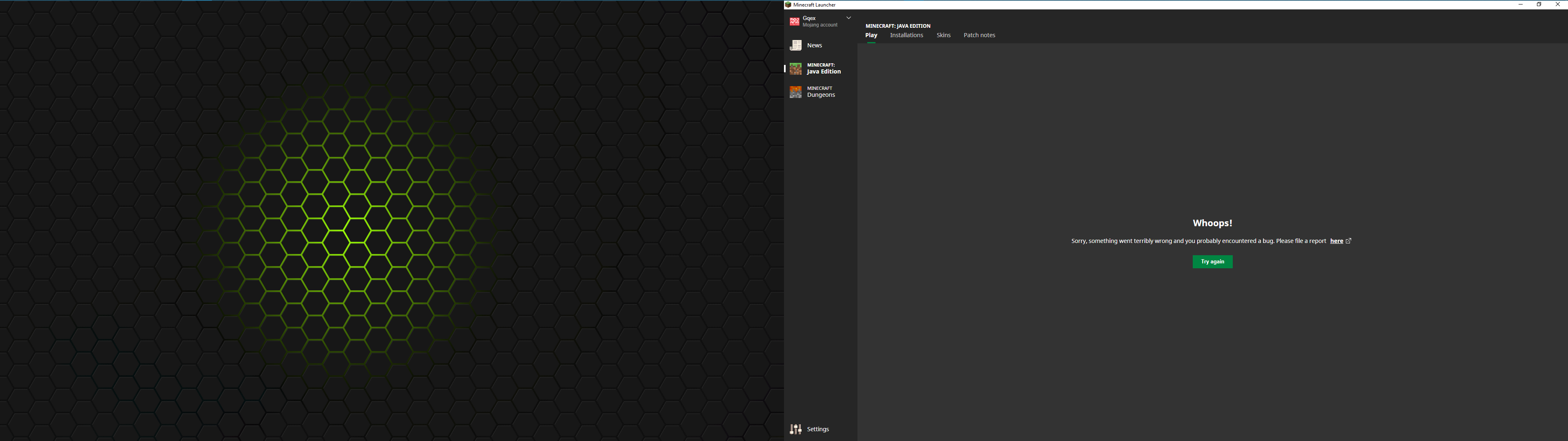1568x441 pixels.
Task: Open the Installations tab
Action: [906, 36]
